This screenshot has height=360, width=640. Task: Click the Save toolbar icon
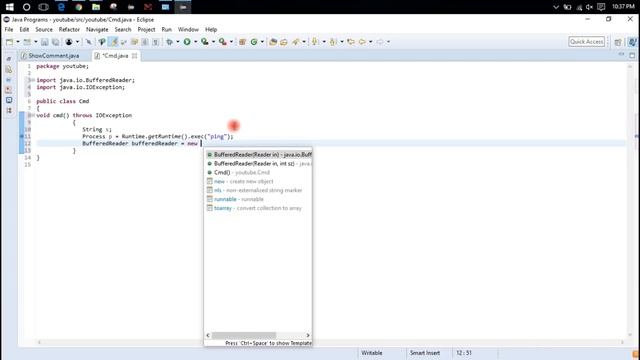44,42
